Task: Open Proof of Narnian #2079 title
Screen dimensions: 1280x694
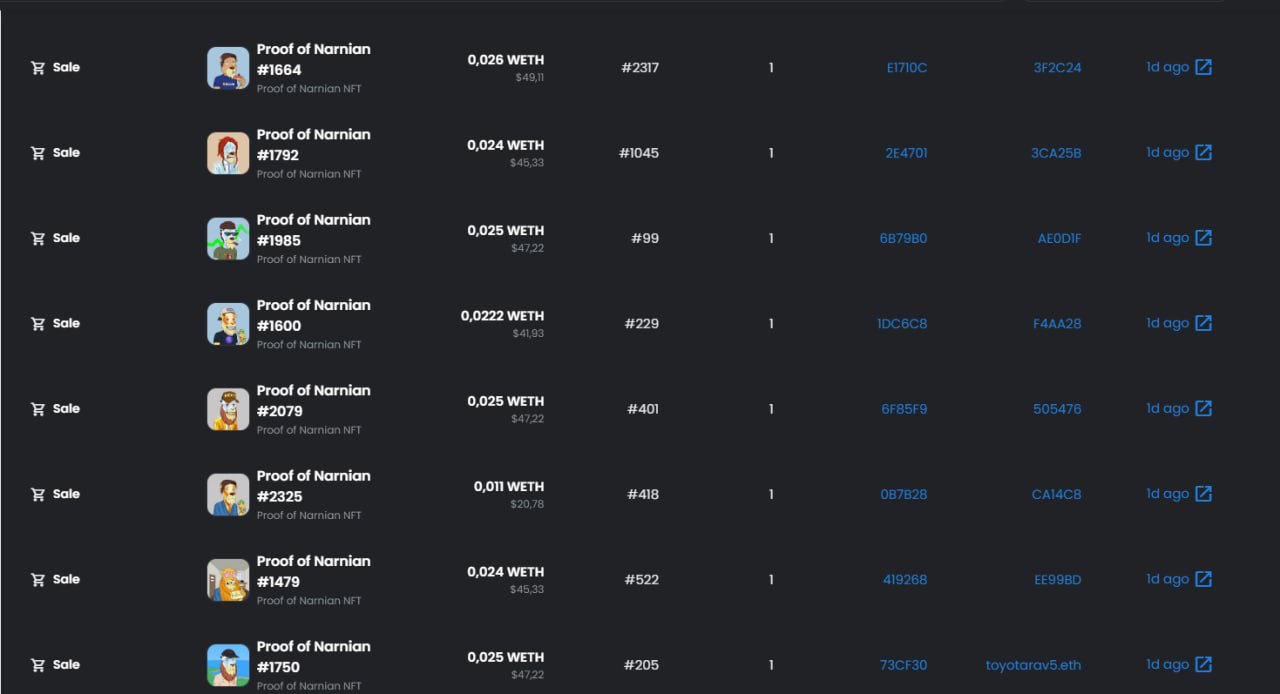Action: [313, 400]
